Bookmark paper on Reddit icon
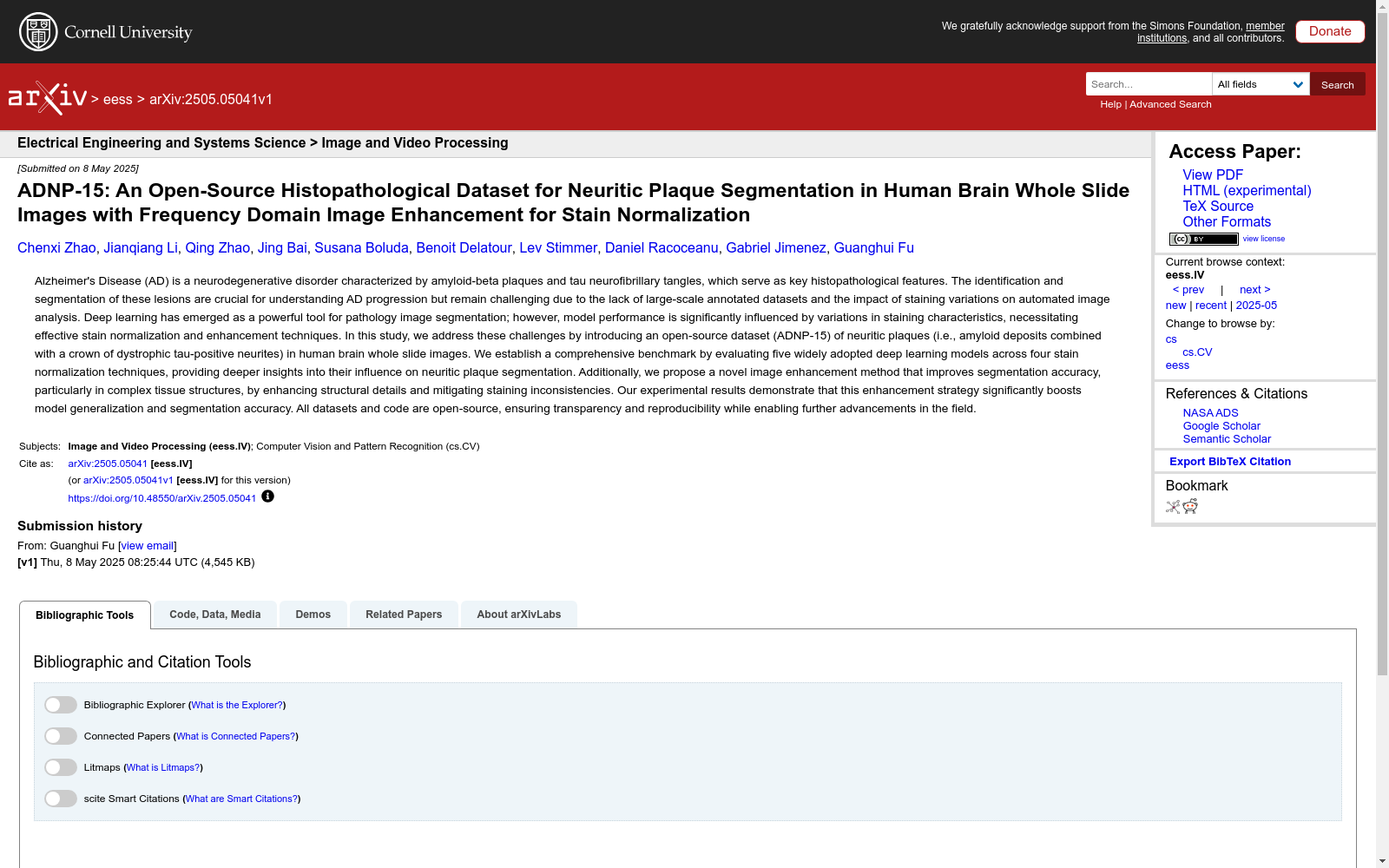The width and height of the screenshot is (1389, 868). tap(1190, 507)
